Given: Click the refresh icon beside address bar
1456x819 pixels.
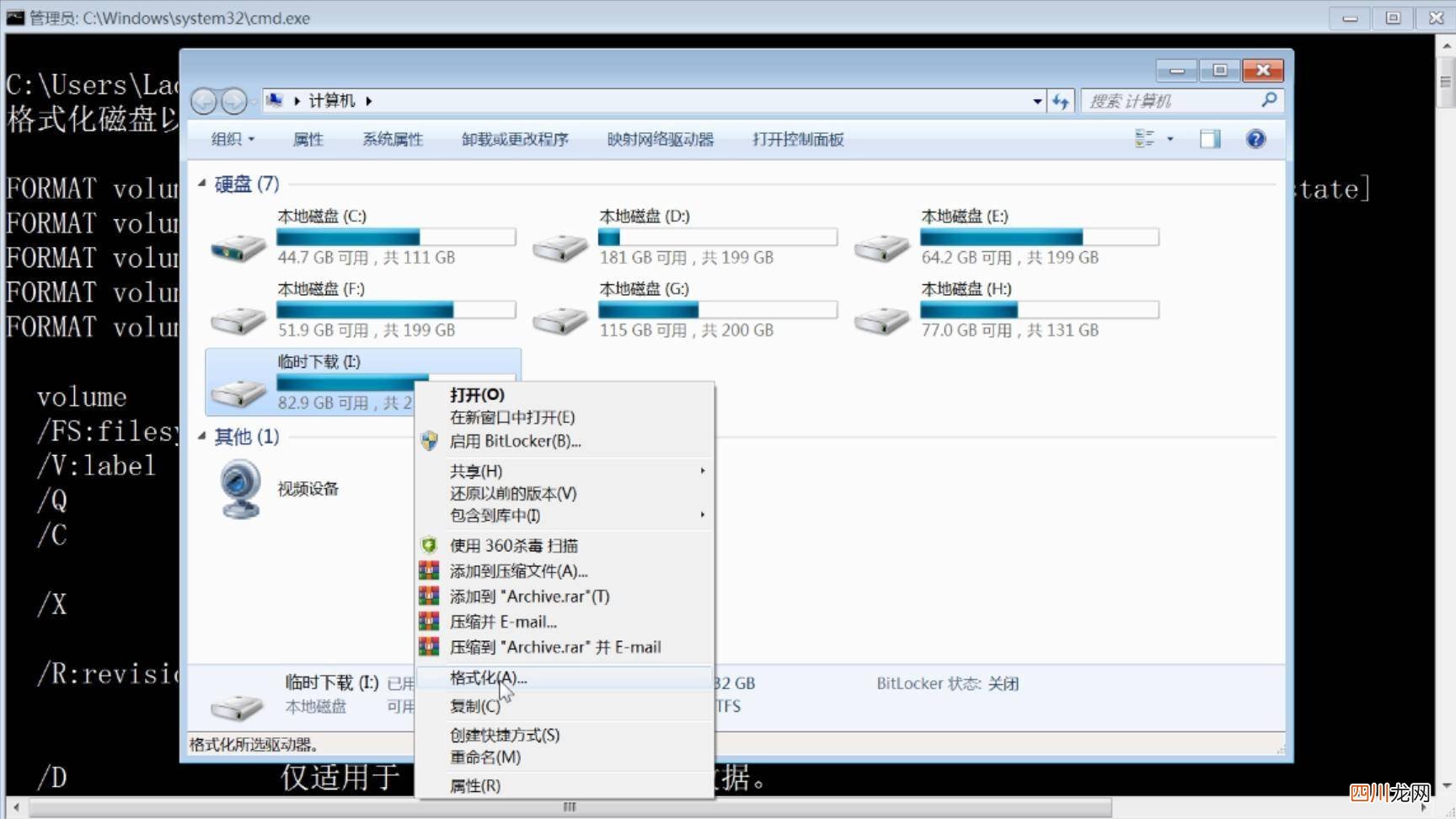Looking at the screenshot, I should (x=1061, y=101).
